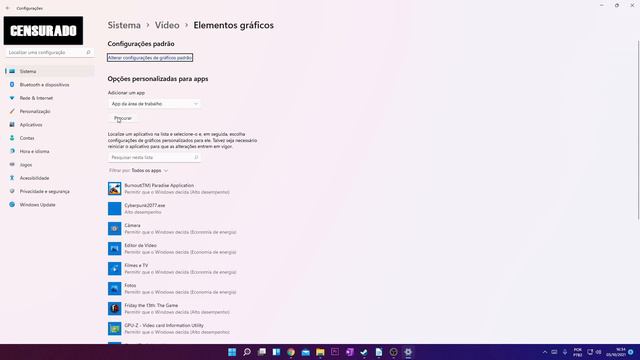Open Steam from the taskbar
The width and height of the screenshot is (640, 360).
(x=364, y=352)
